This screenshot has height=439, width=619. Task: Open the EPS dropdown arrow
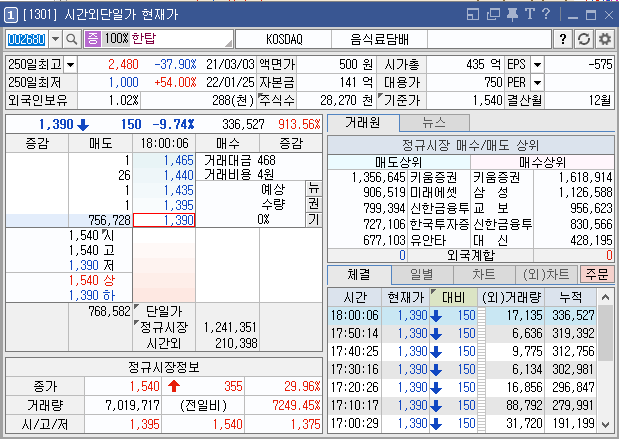pyautogui.click(x=537, y=64)
